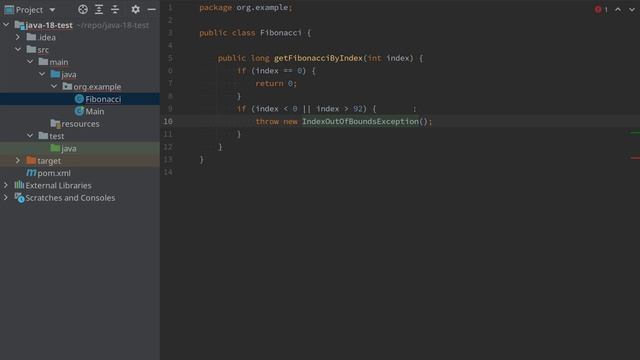Click the java-18-test project module icon
The height and width of the screenshot is (360, 640).
(x=19, y=25)
